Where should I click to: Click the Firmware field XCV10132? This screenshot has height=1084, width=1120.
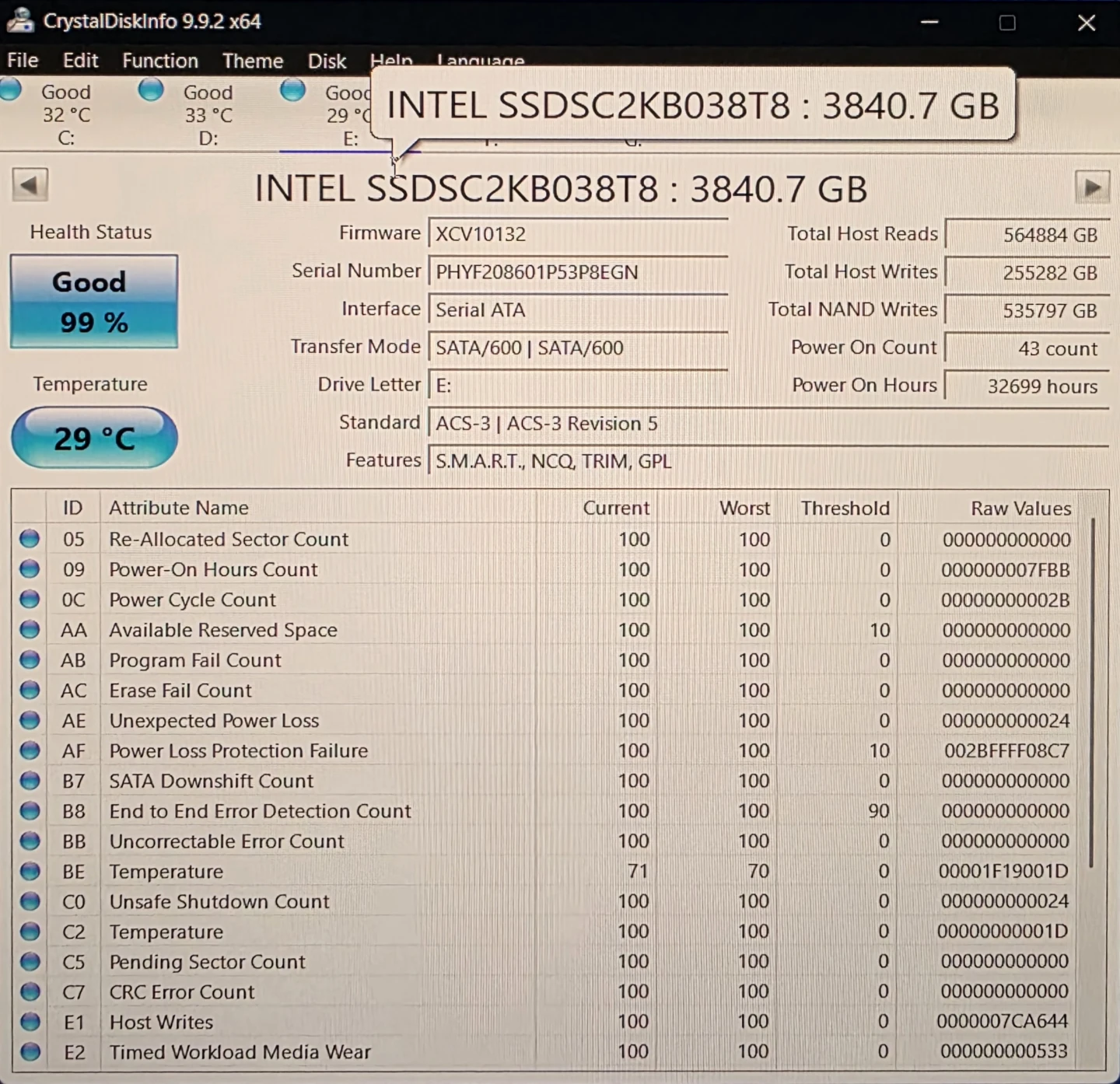[578, 234]
